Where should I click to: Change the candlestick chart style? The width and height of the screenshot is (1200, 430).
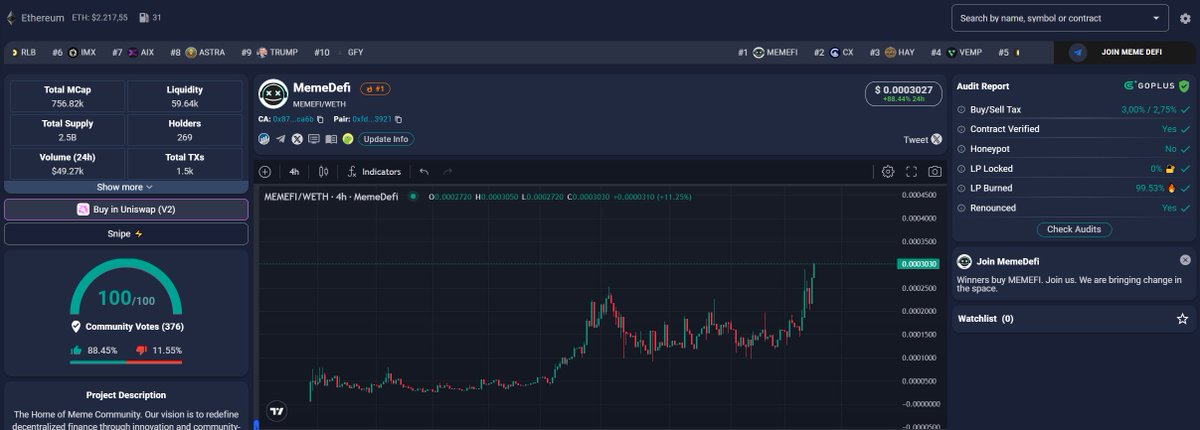pos(323,172)
